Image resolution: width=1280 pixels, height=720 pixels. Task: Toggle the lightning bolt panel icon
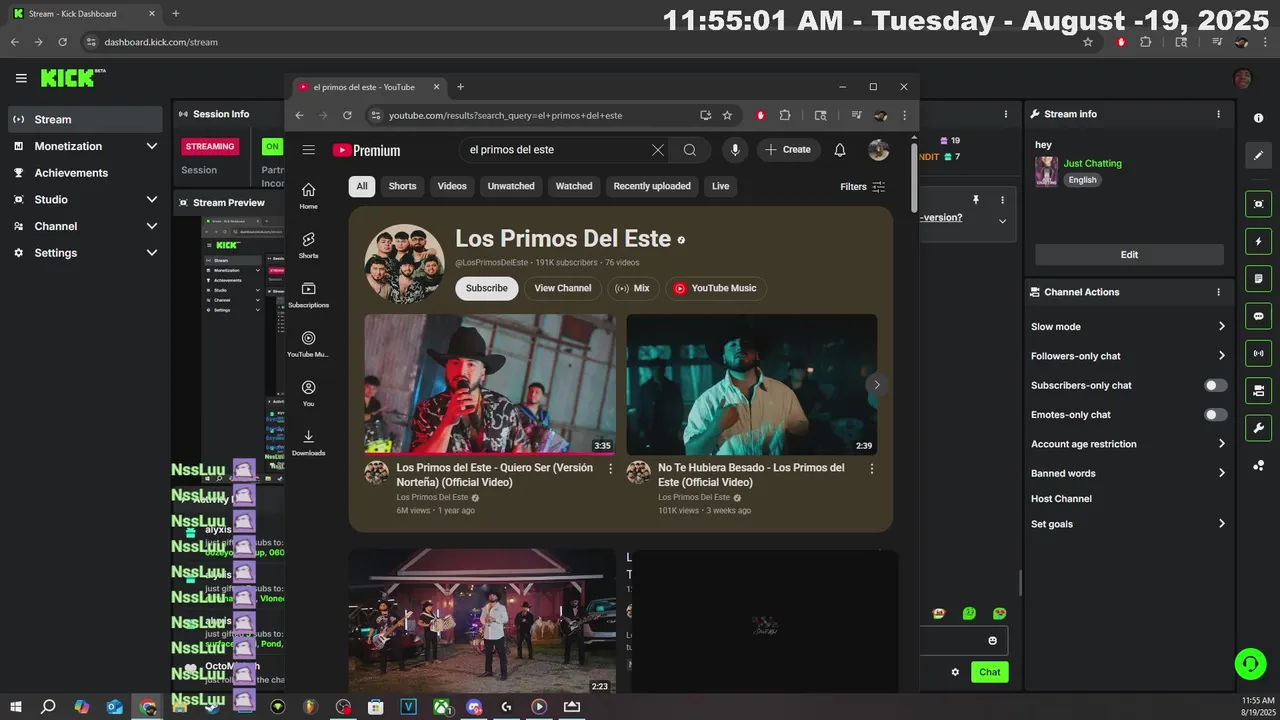click(1258, 241)
